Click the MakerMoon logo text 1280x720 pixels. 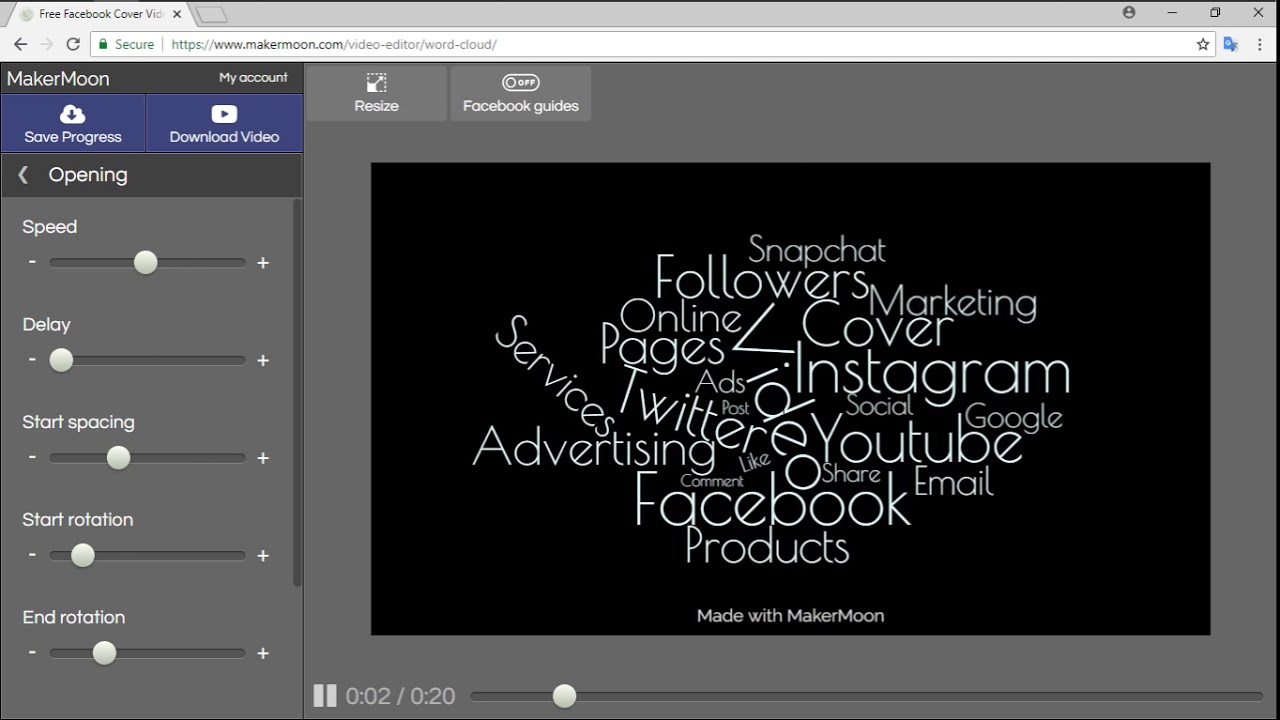[58, 78]
